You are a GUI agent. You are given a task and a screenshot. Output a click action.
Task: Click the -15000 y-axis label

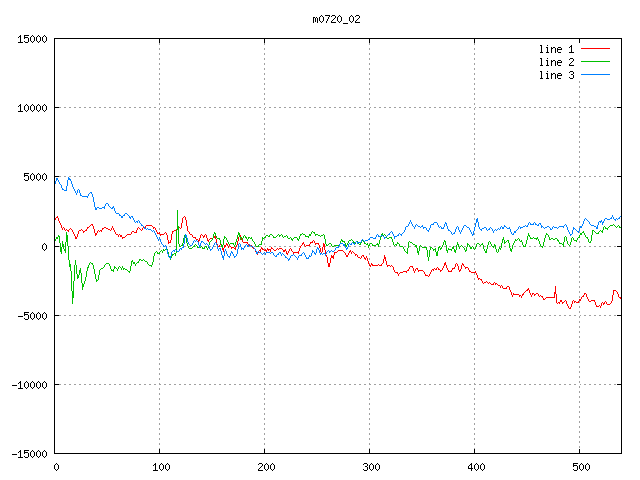(29, 454)
